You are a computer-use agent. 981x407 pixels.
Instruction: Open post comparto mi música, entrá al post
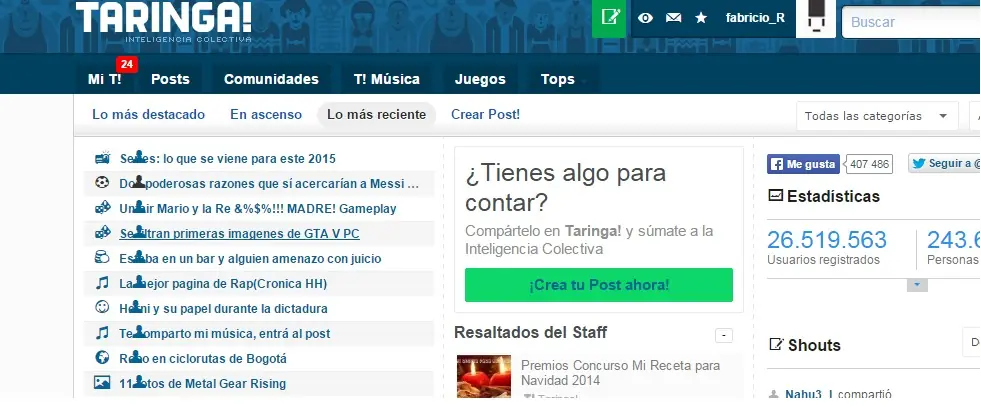coord(225,334)
